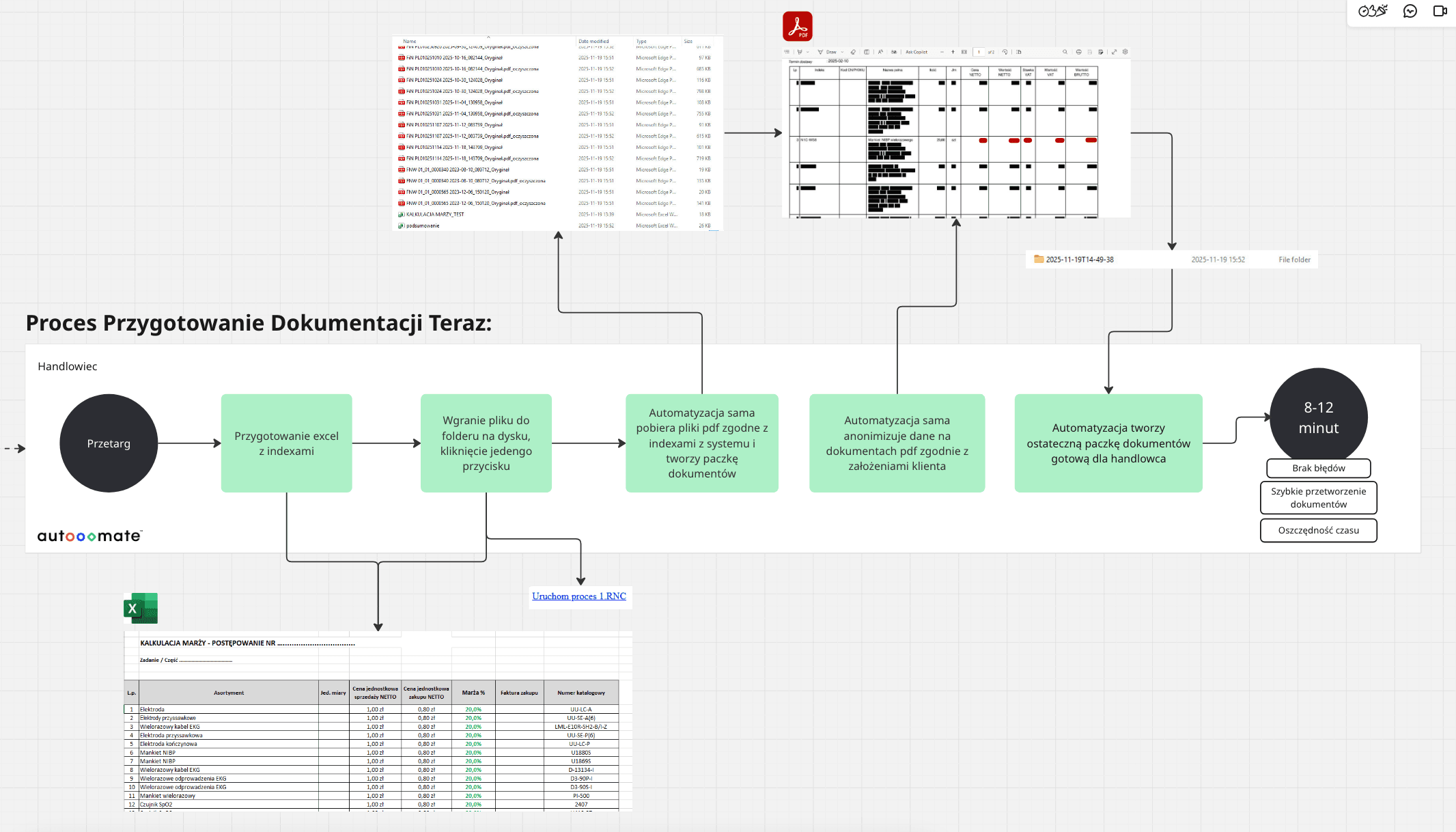Select the 8-12 minut circle
Viewport: 1456px width, 832px height.
coord(1318,415)
